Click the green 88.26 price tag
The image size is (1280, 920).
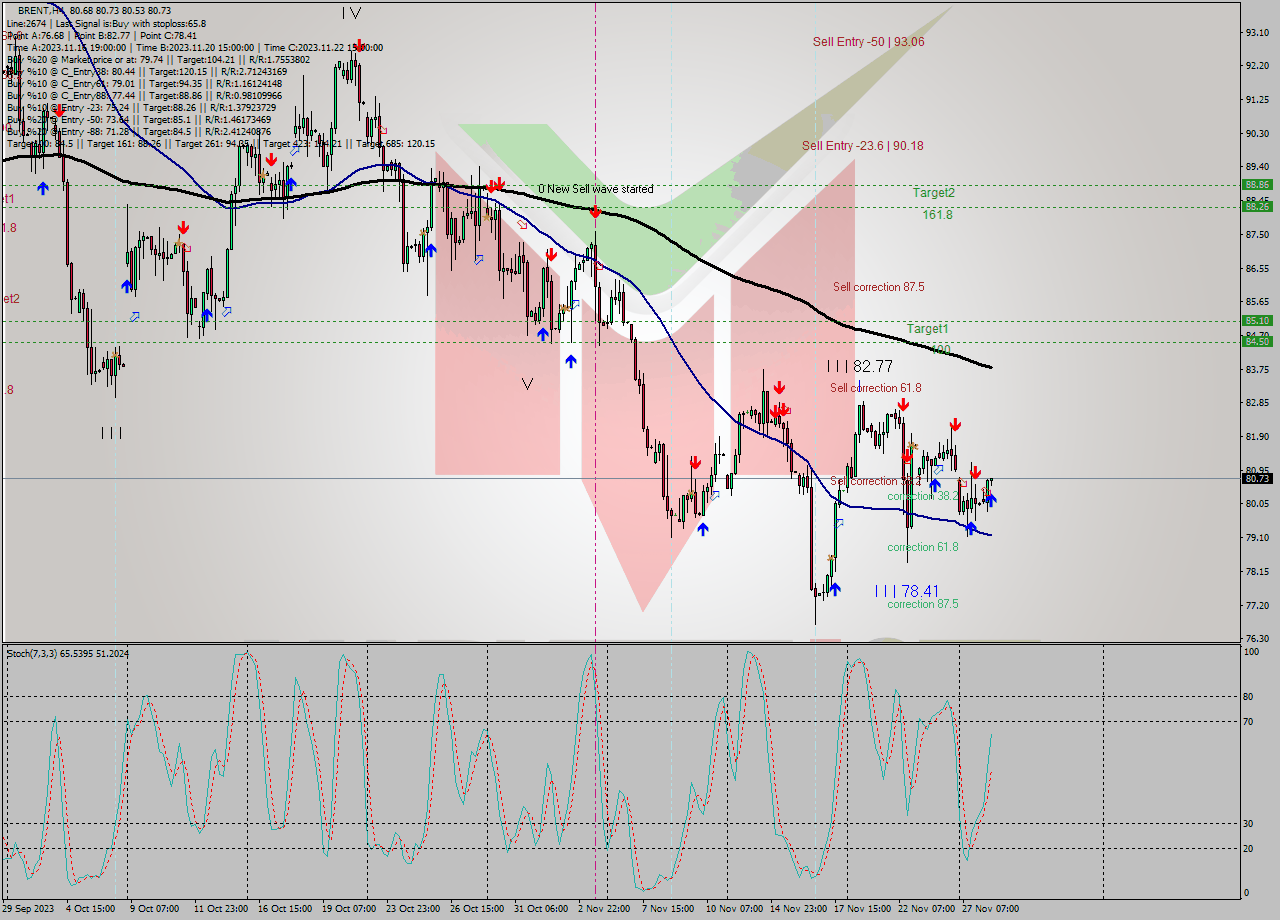click(1256, 207)
